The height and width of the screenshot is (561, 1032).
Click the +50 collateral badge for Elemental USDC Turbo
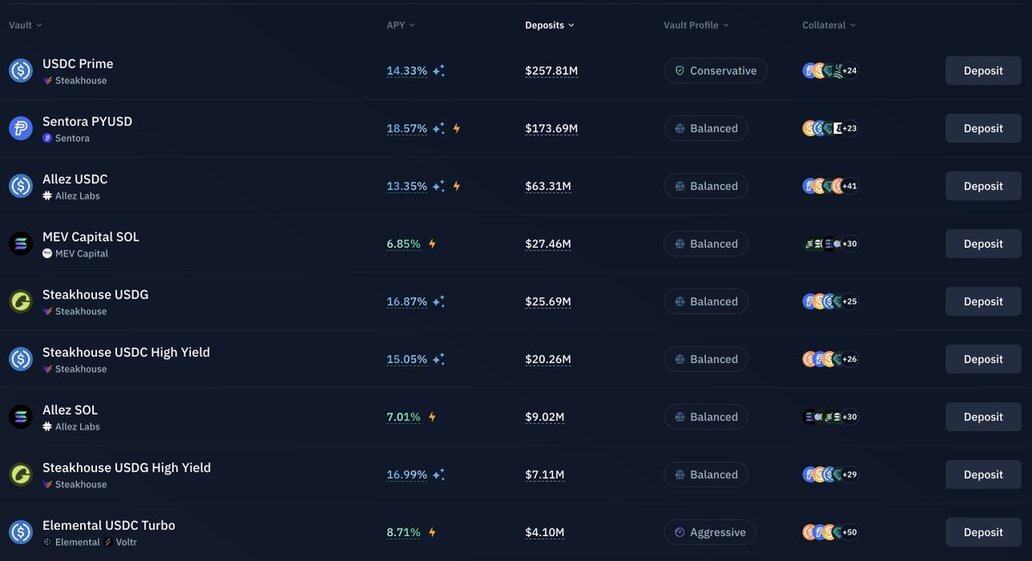click(x=850, y=532)
